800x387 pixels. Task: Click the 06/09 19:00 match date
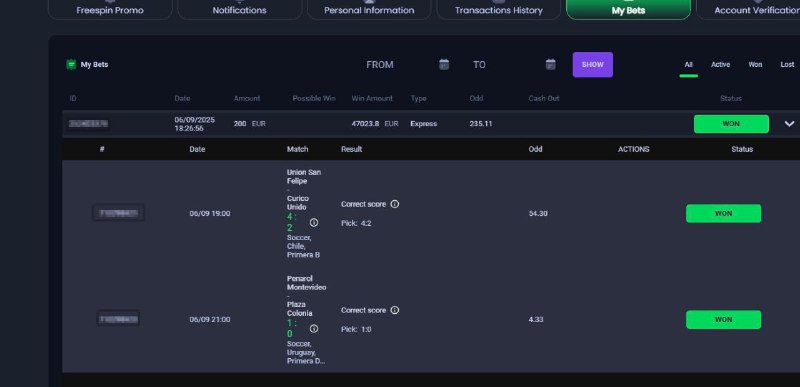coord(210,214)
